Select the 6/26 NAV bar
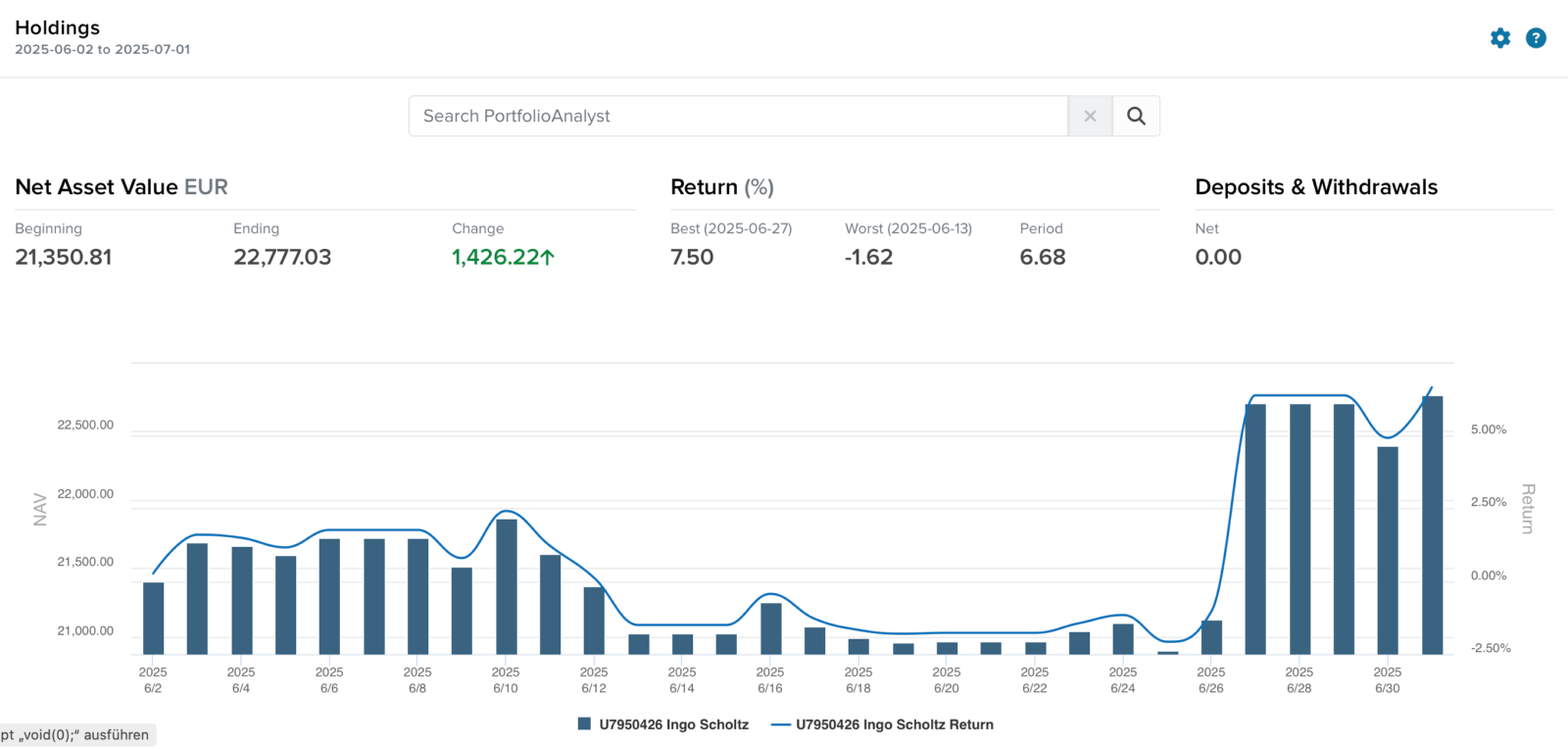Image resolution: width=1568 pixels, height=749 pixels. coord(1211,637)
